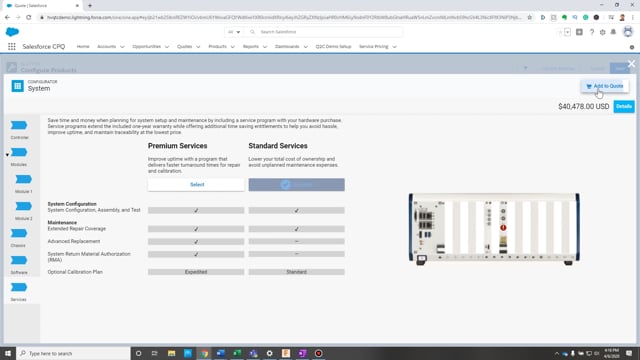Screen dimensions: 640x360
Task: Click the browser address bar URL
Action: pos(284,17)
